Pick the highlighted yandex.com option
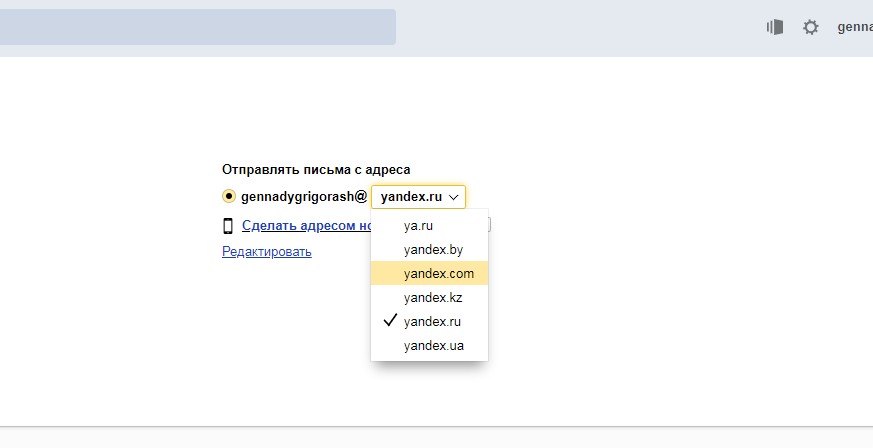The width and height of the screenshot is (873, 448). (438, 273)
